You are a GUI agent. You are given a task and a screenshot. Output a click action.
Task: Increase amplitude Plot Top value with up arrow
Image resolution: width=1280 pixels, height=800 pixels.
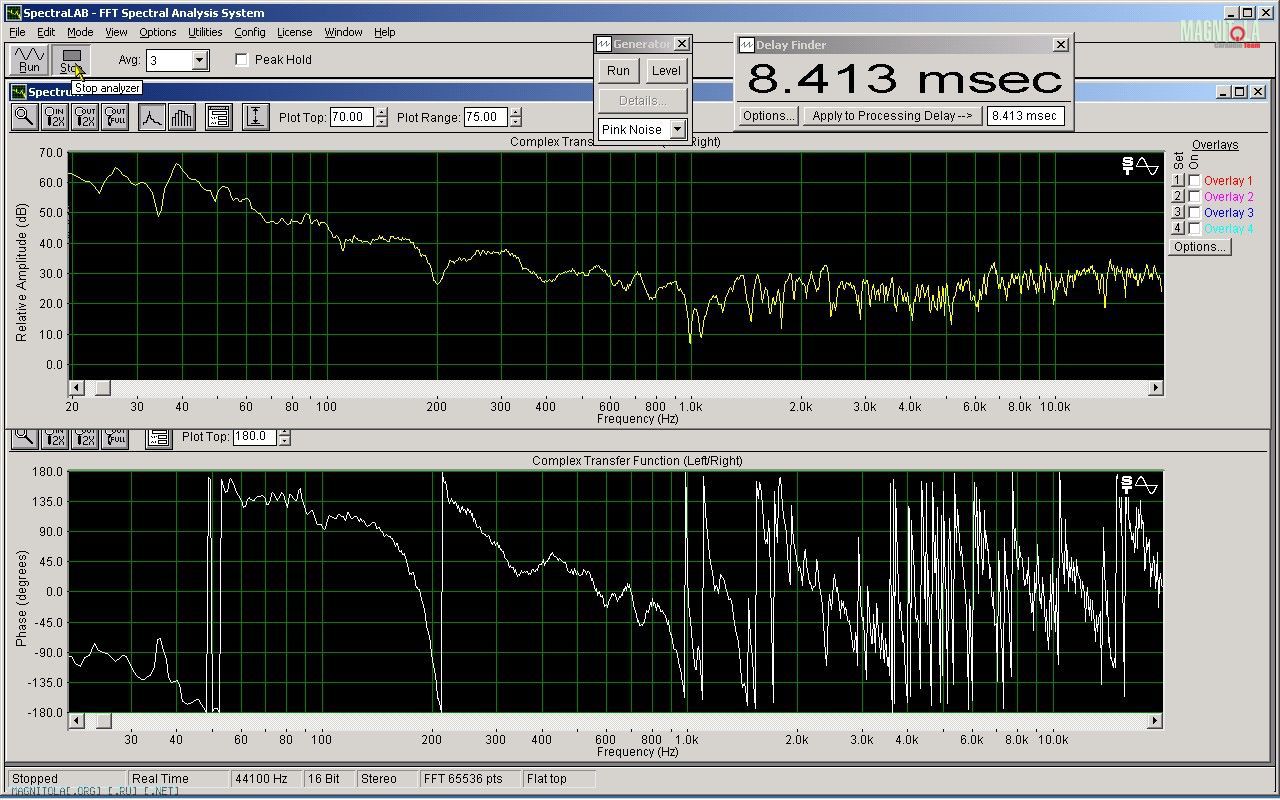click(381, 112)
